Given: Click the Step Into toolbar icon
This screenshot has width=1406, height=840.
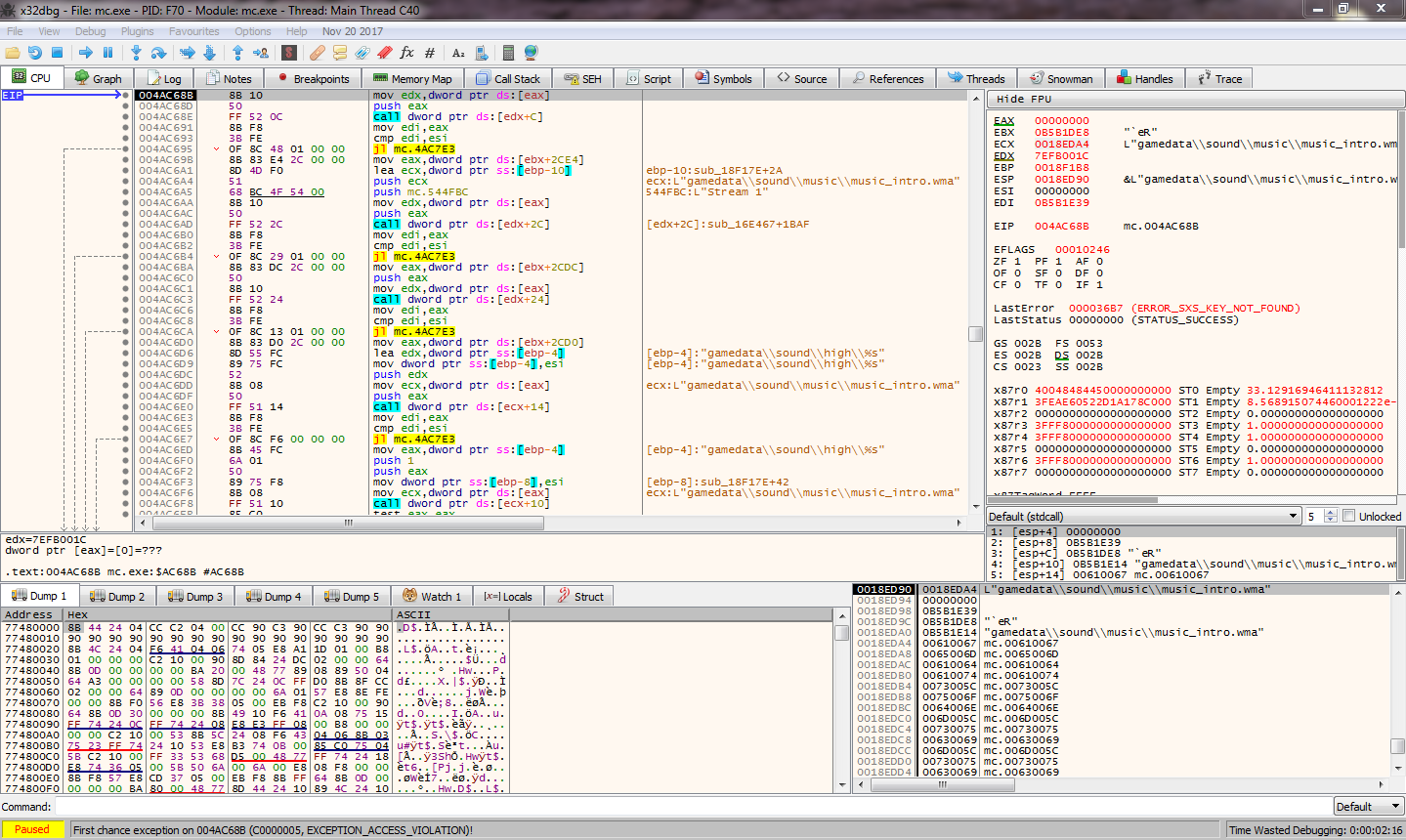Looking at the screenshot, I should tap(136, 53).
